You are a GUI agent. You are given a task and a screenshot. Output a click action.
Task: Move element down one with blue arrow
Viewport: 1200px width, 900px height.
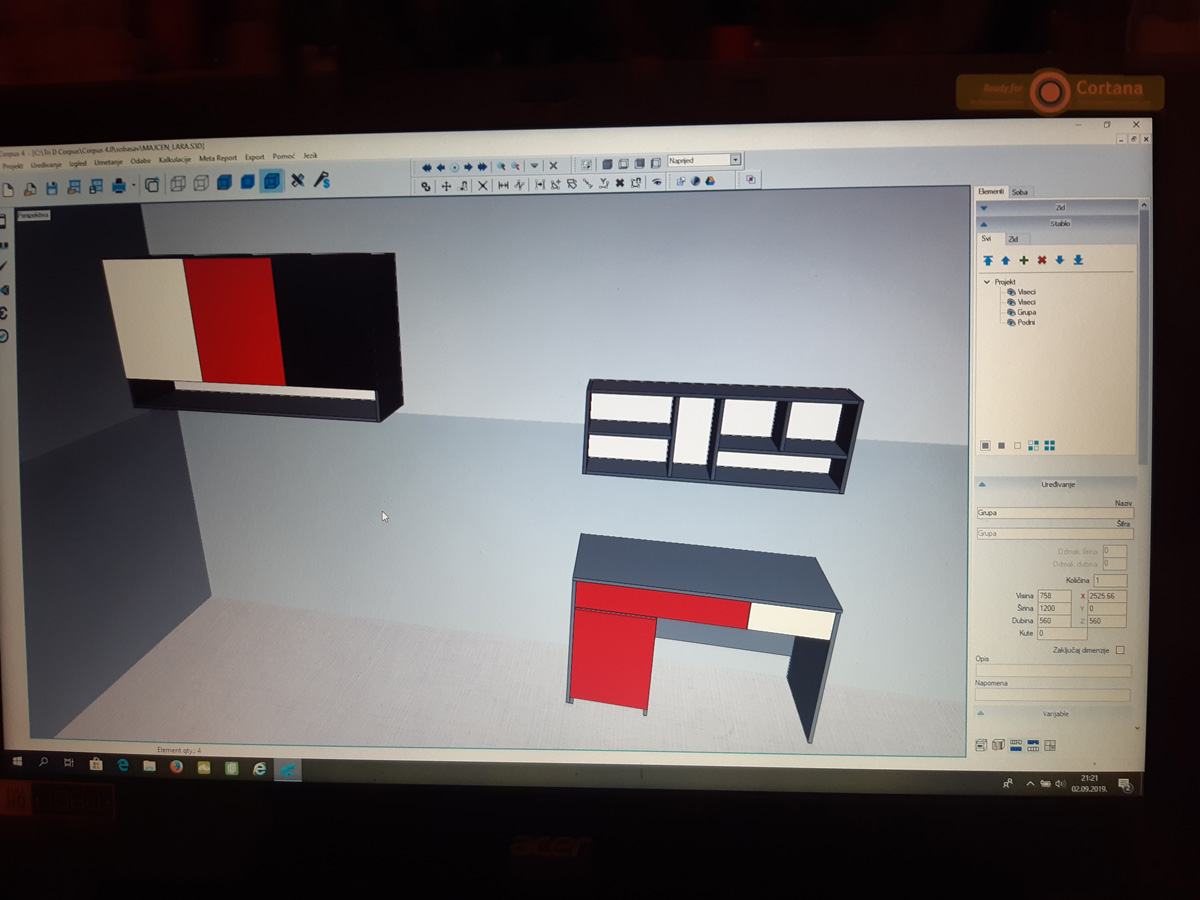point(1060,260)
